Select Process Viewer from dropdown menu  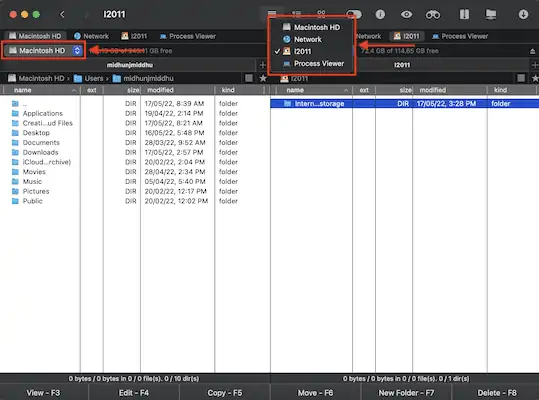[313, 64]
